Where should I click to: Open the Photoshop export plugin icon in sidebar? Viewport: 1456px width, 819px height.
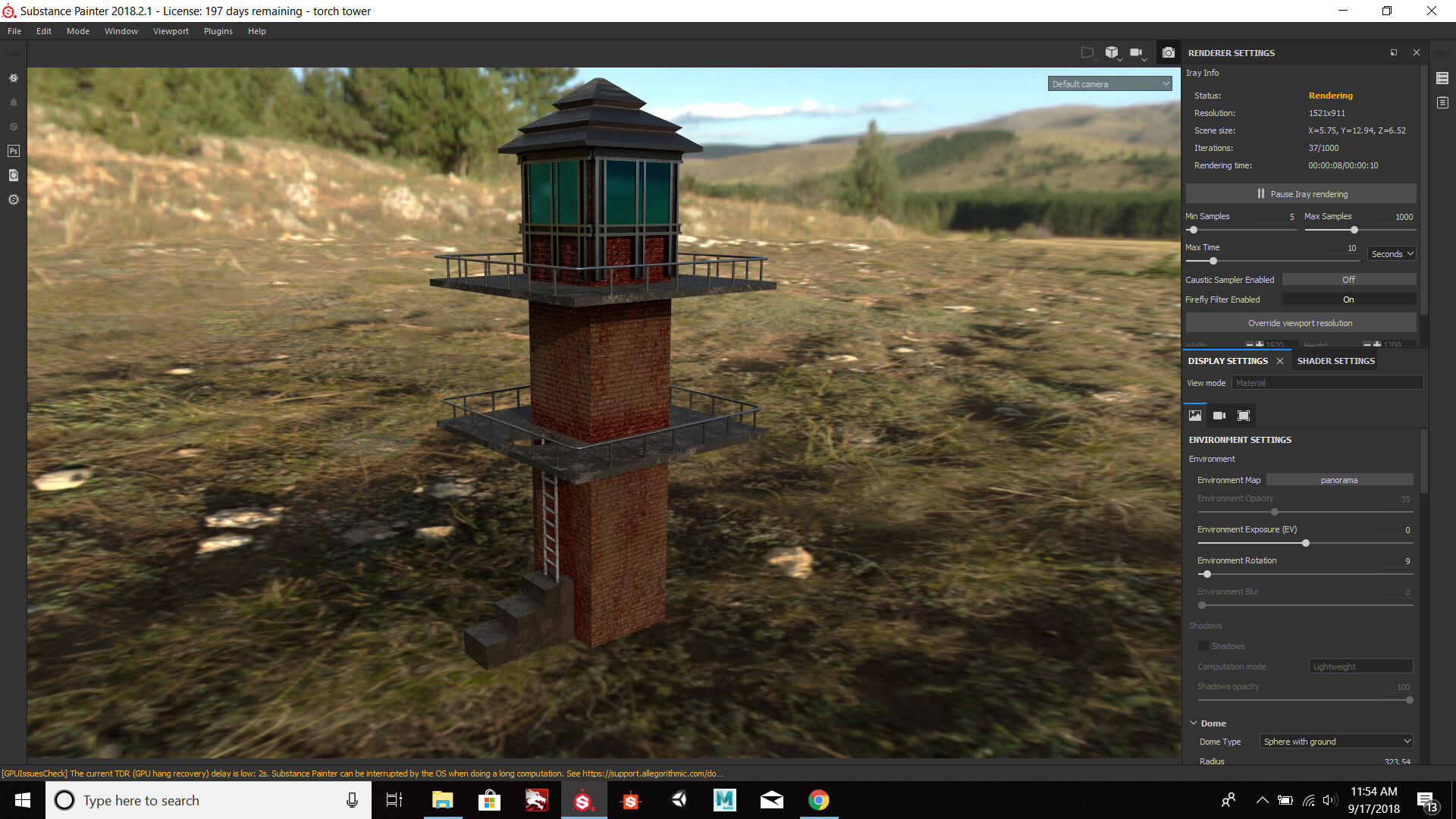coord(13,150)
